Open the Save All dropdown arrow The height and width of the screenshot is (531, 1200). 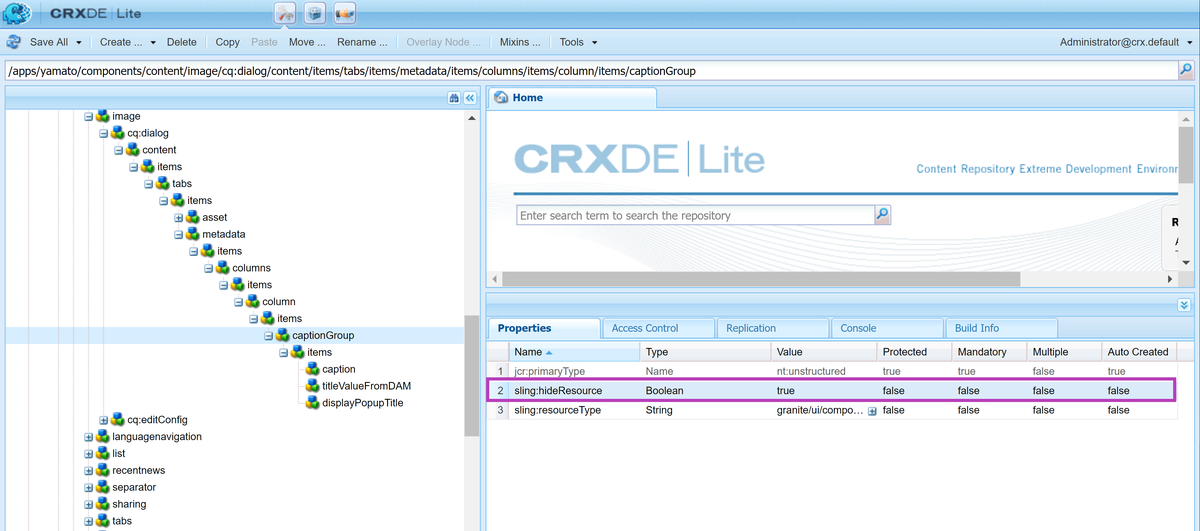tap(78, 43)
